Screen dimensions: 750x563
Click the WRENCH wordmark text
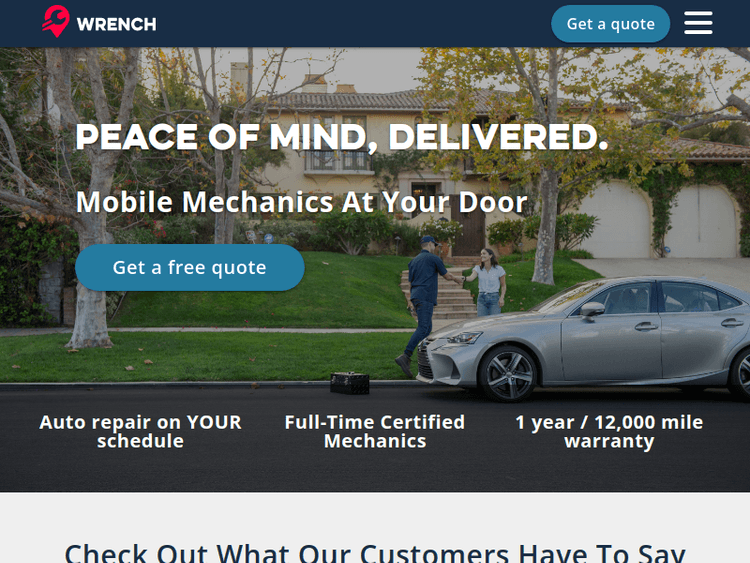click(x=116, y=24)
